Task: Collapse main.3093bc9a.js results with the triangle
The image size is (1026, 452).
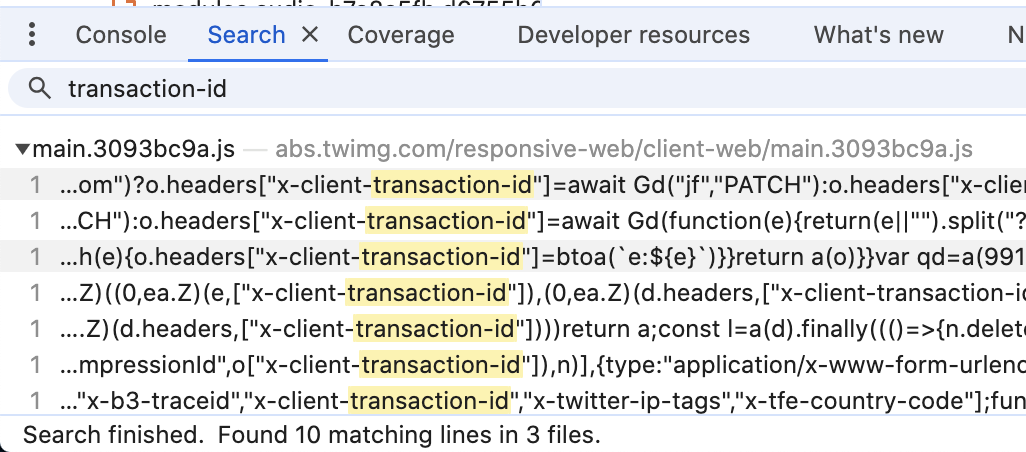Action: 22,150
